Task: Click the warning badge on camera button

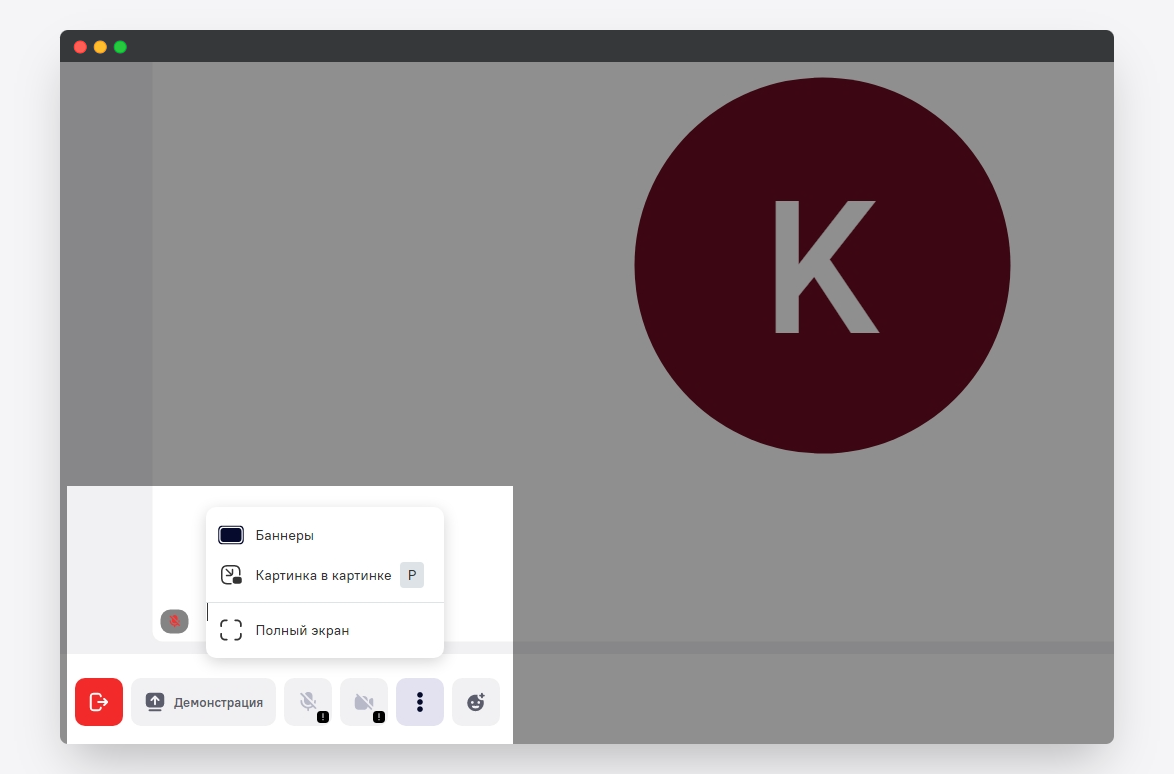Action: tap(379, 717)
